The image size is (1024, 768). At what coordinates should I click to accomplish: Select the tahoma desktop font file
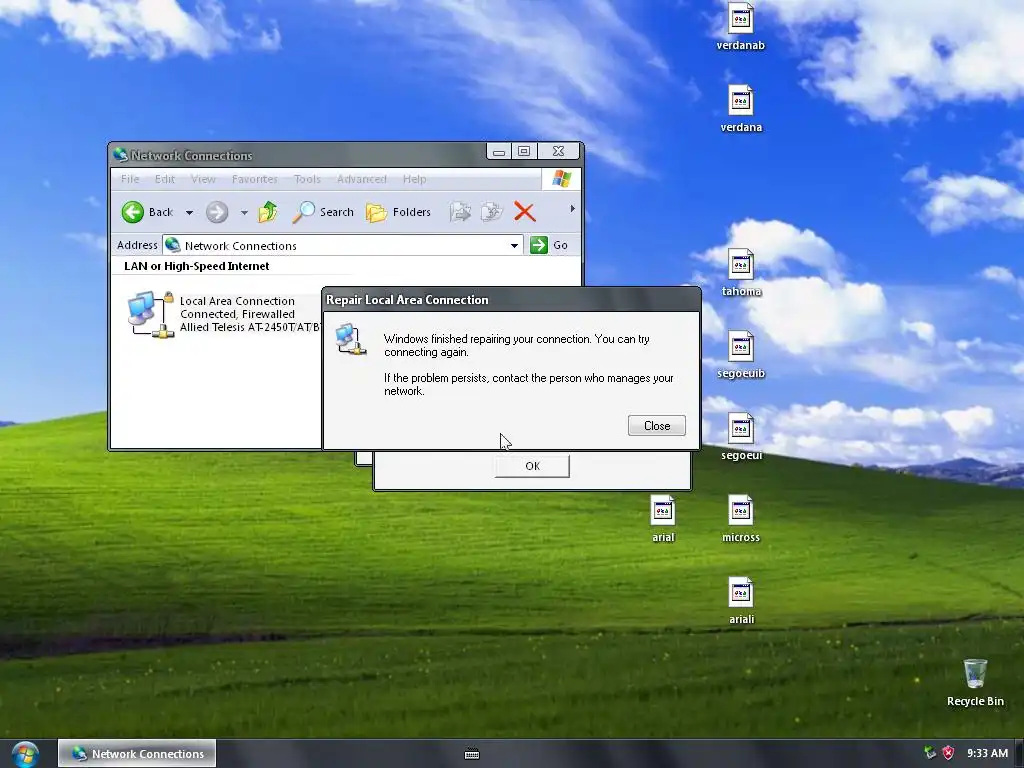741,273
